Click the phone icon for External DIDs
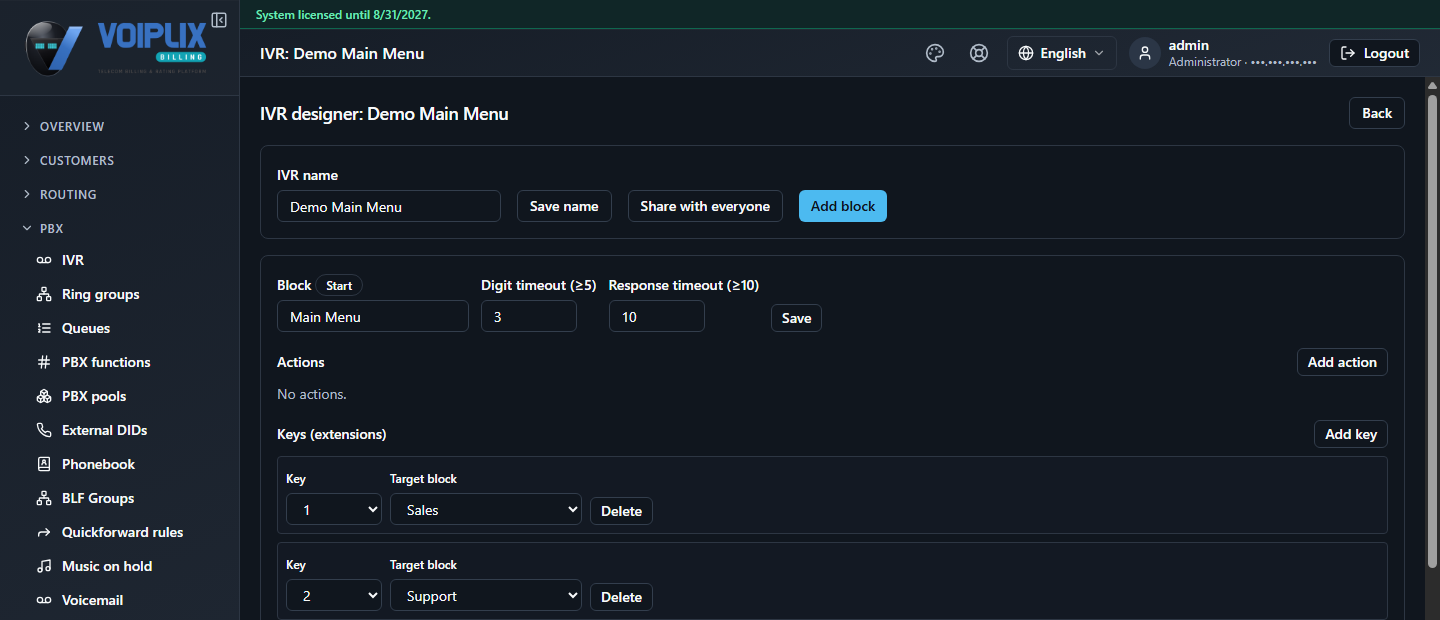The image size is (1440, 620). coord(44,430)
